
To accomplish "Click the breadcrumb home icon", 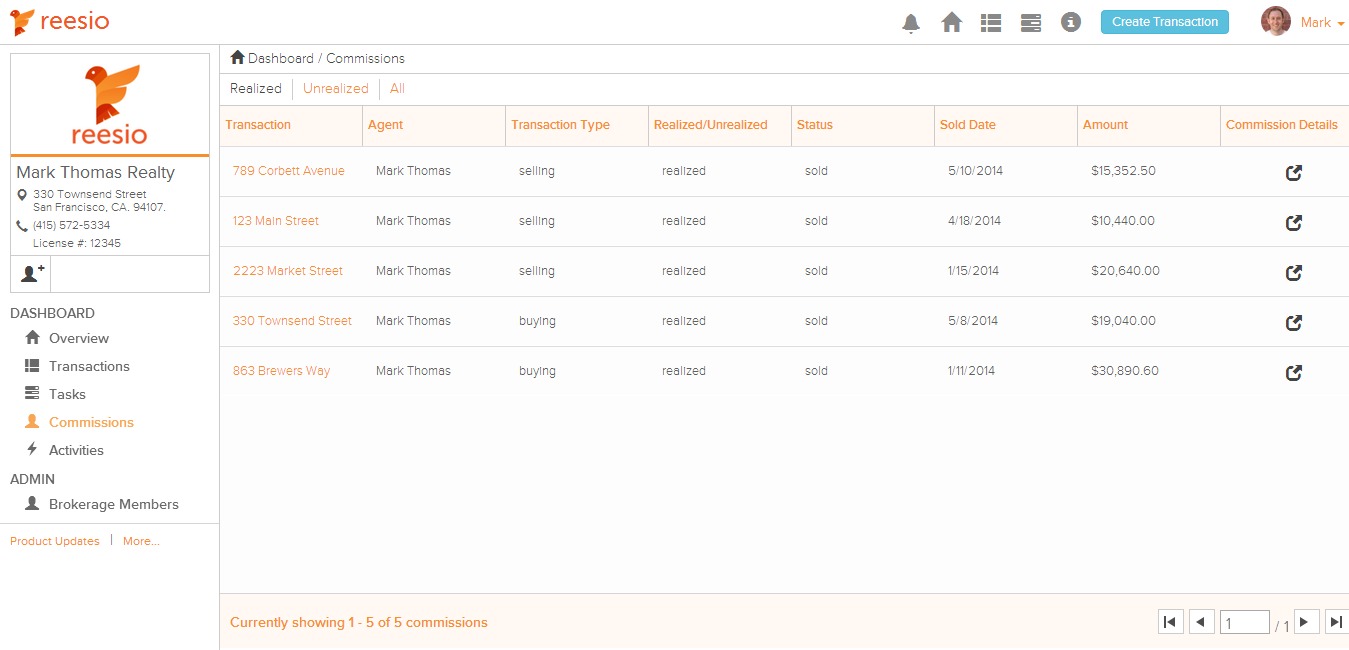I will point(238,57).
